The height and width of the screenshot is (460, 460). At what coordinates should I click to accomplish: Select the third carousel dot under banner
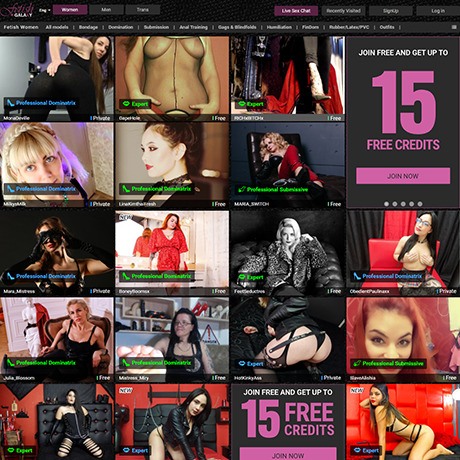(403, 204)
